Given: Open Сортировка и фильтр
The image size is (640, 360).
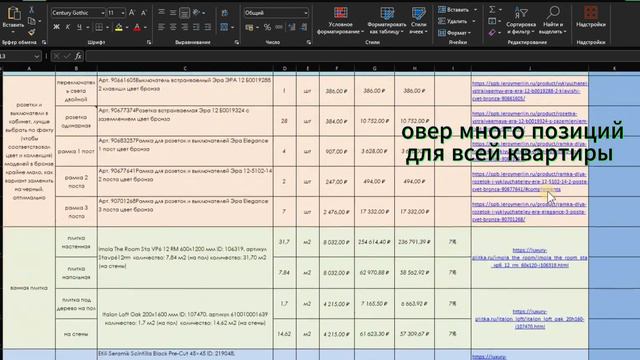Looking at the screenshot, I should pos(521,20).
